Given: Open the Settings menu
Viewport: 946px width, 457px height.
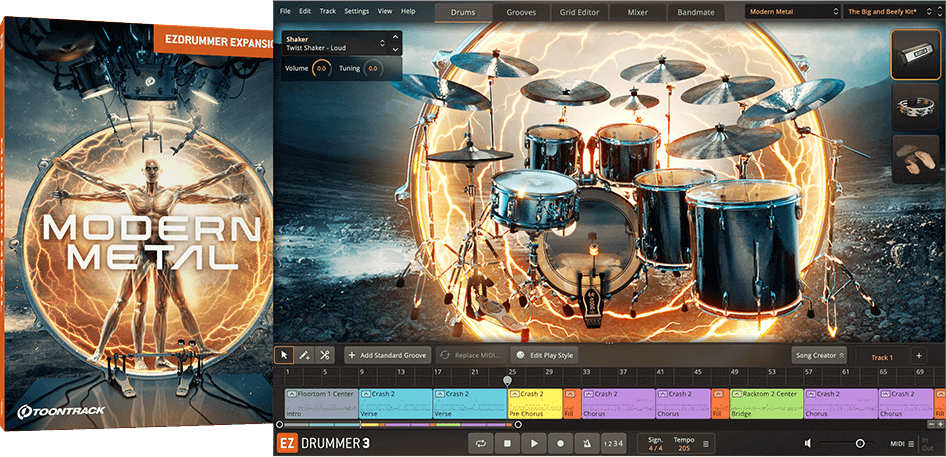Looking at the screenshot, I should (x=357, y=11).
